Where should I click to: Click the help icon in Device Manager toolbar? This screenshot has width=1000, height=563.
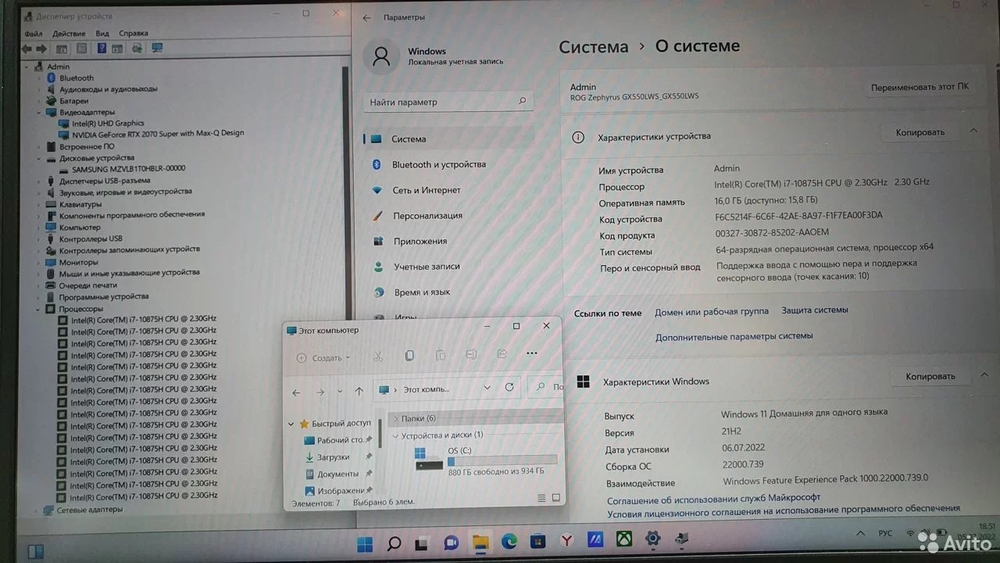tap(101, 48)
